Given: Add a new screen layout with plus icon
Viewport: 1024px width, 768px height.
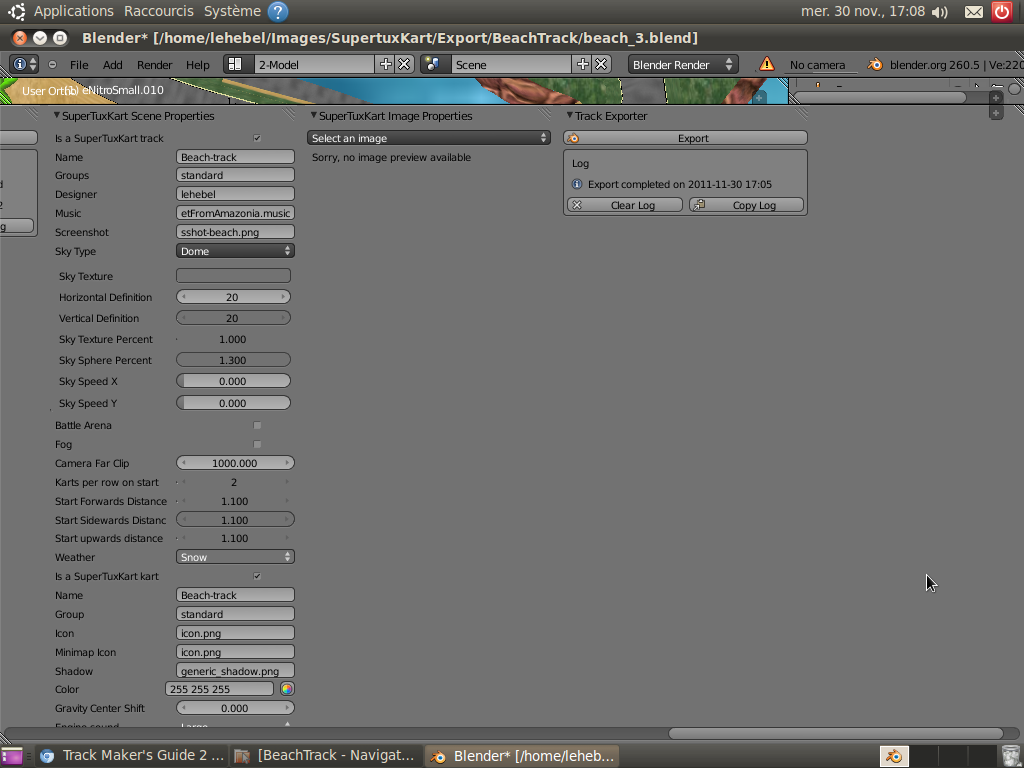Looking at the screenshot, I should pyautogui.click(x=386, y=64).
